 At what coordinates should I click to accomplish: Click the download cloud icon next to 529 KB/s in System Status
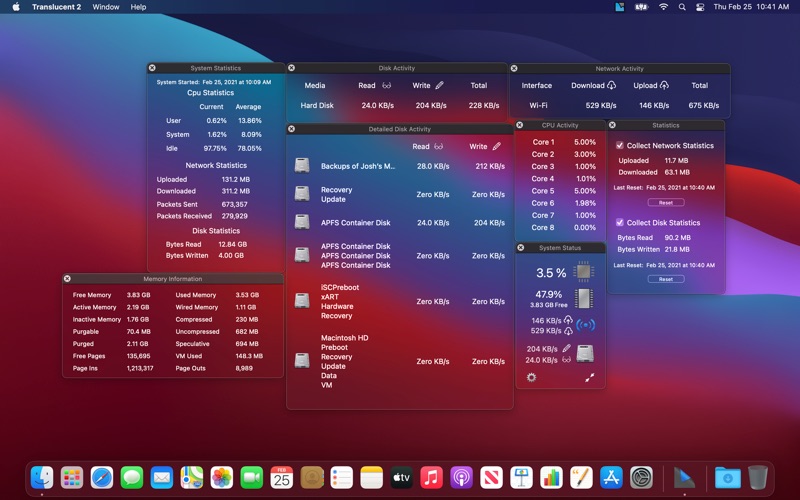click(x=567, y=331)
